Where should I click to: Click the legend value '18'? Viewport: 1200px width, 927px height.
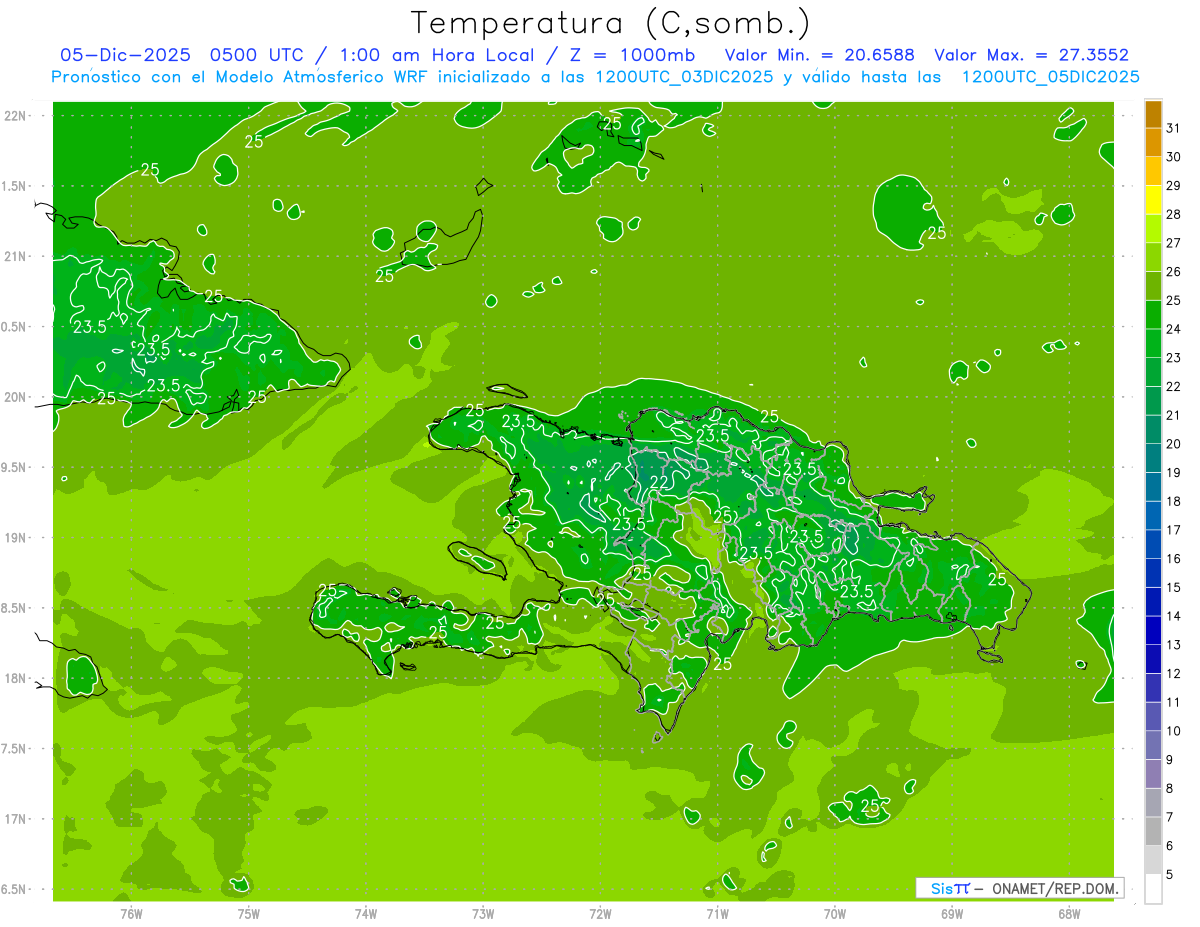click(x=1173, y=501)
